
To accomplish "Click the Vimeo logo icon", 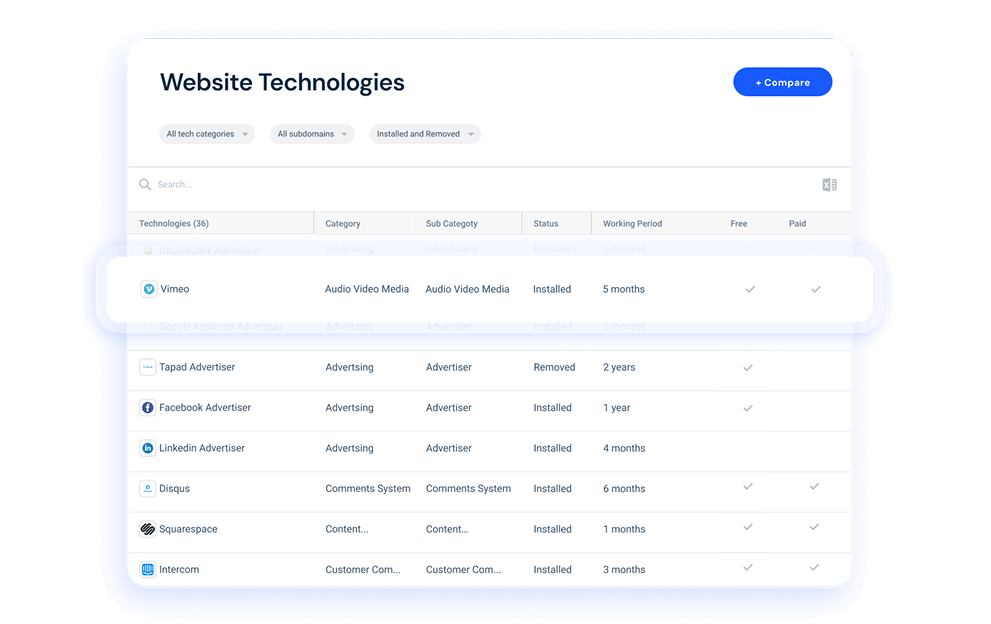I will [149, 289].
